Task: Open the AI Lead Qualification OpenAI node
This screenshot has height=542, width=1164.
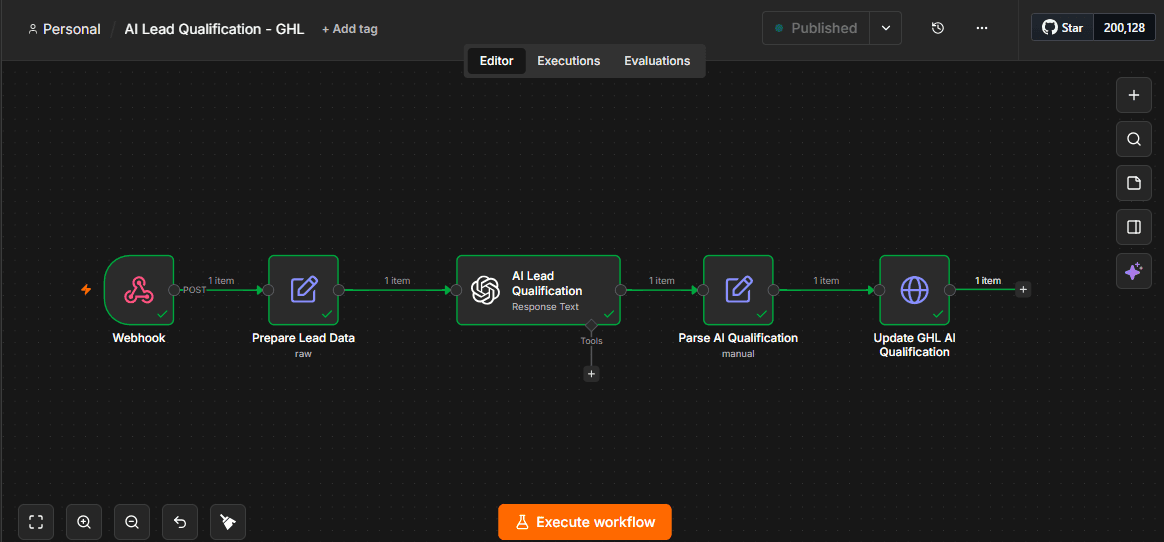Action: point(538,290)
